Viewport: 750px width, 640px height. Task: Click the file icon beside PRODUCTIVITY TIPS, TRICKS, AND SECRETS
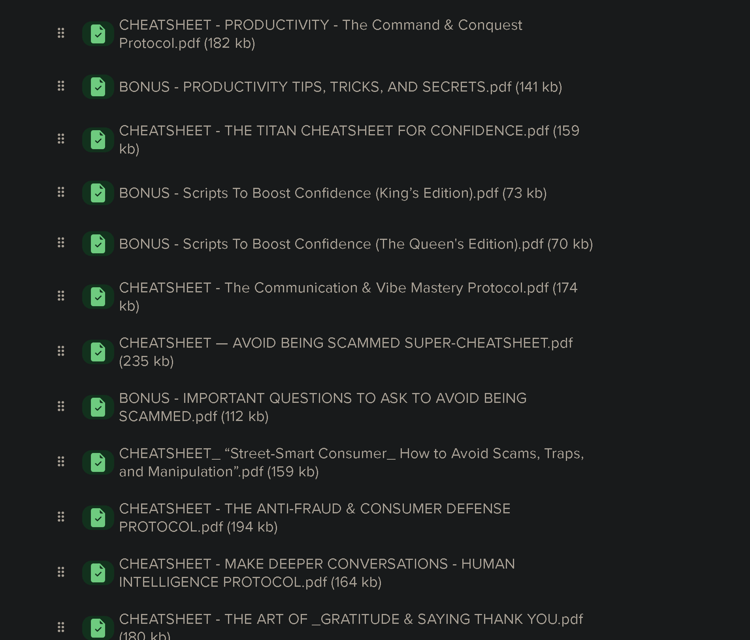click(97, 88)
